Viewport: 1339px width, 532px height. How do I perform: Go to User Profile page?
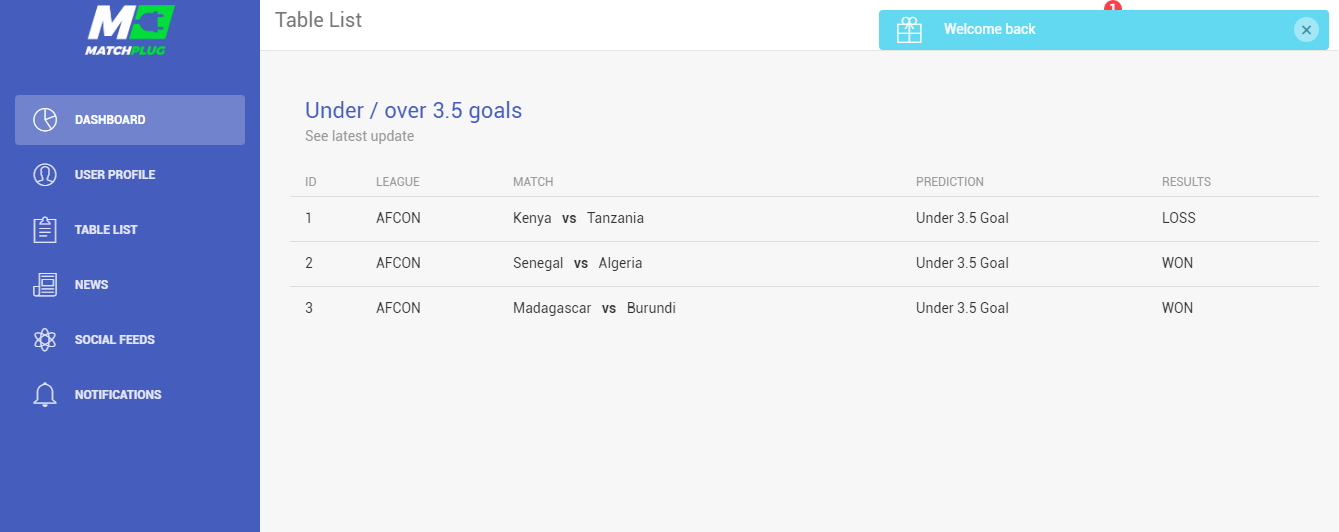(130, 175)
